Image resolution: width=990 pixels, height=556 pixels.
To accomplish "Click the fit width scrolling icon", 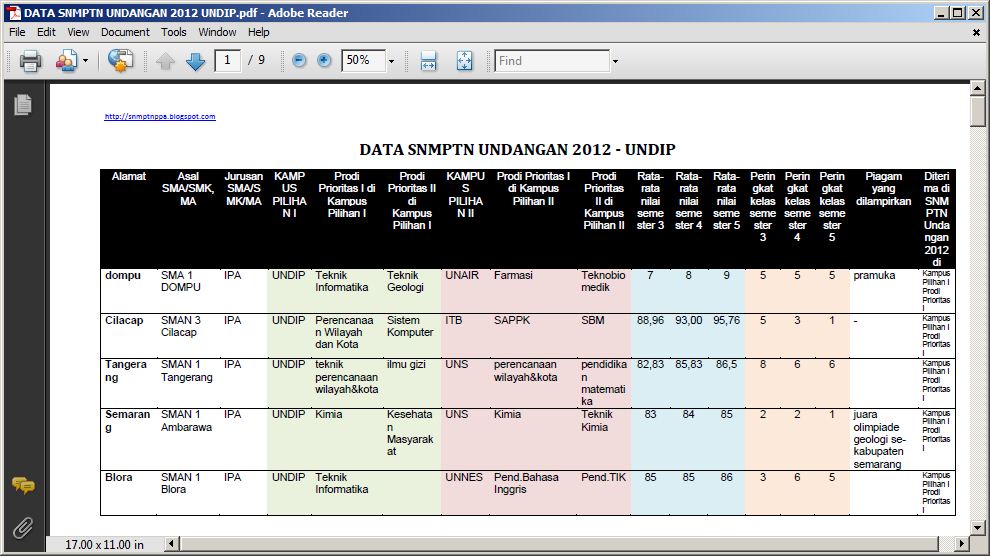I will click(x=429, y=61).
